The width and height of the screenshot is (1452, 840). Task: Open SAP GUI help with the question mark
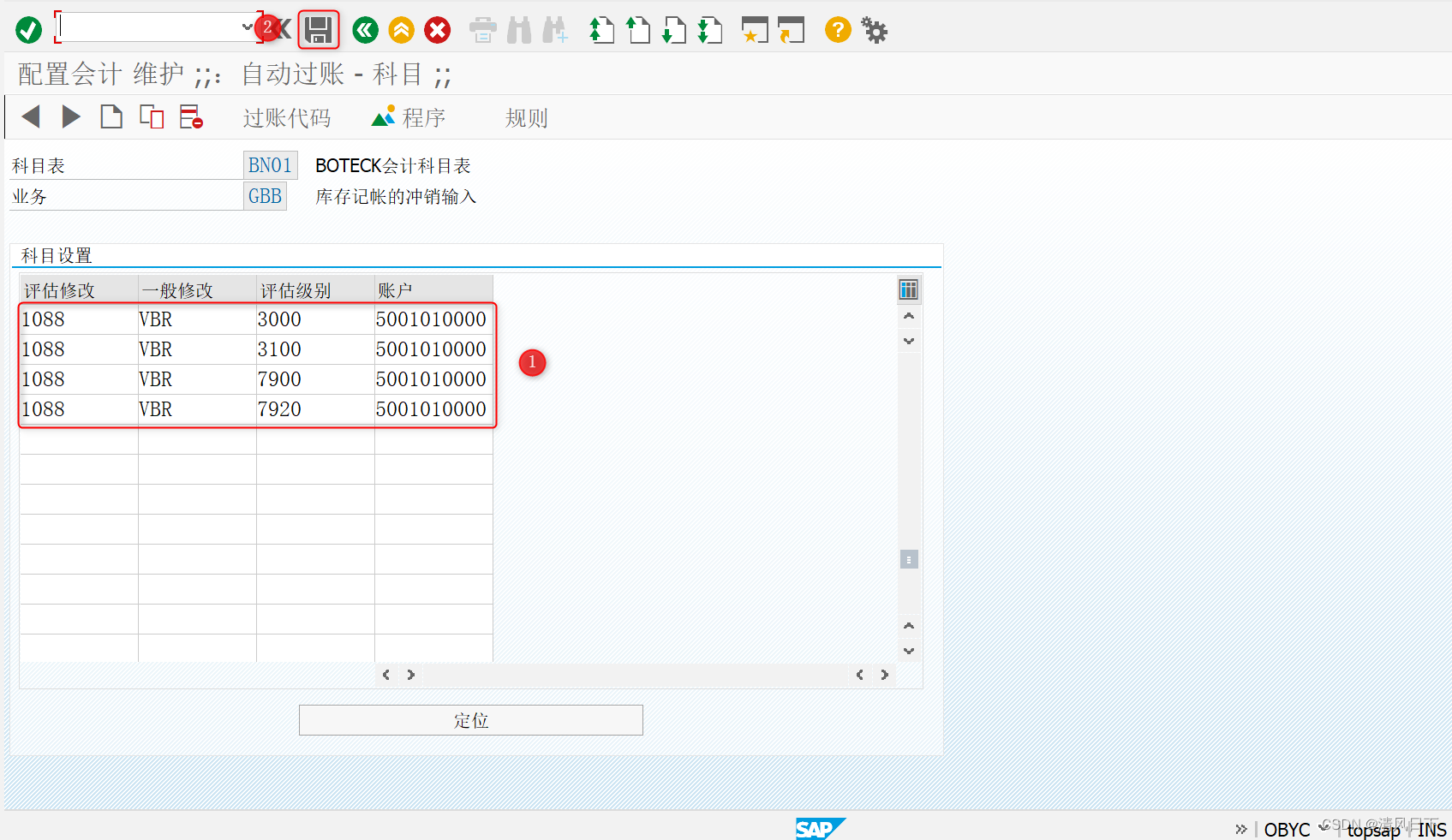837,29
